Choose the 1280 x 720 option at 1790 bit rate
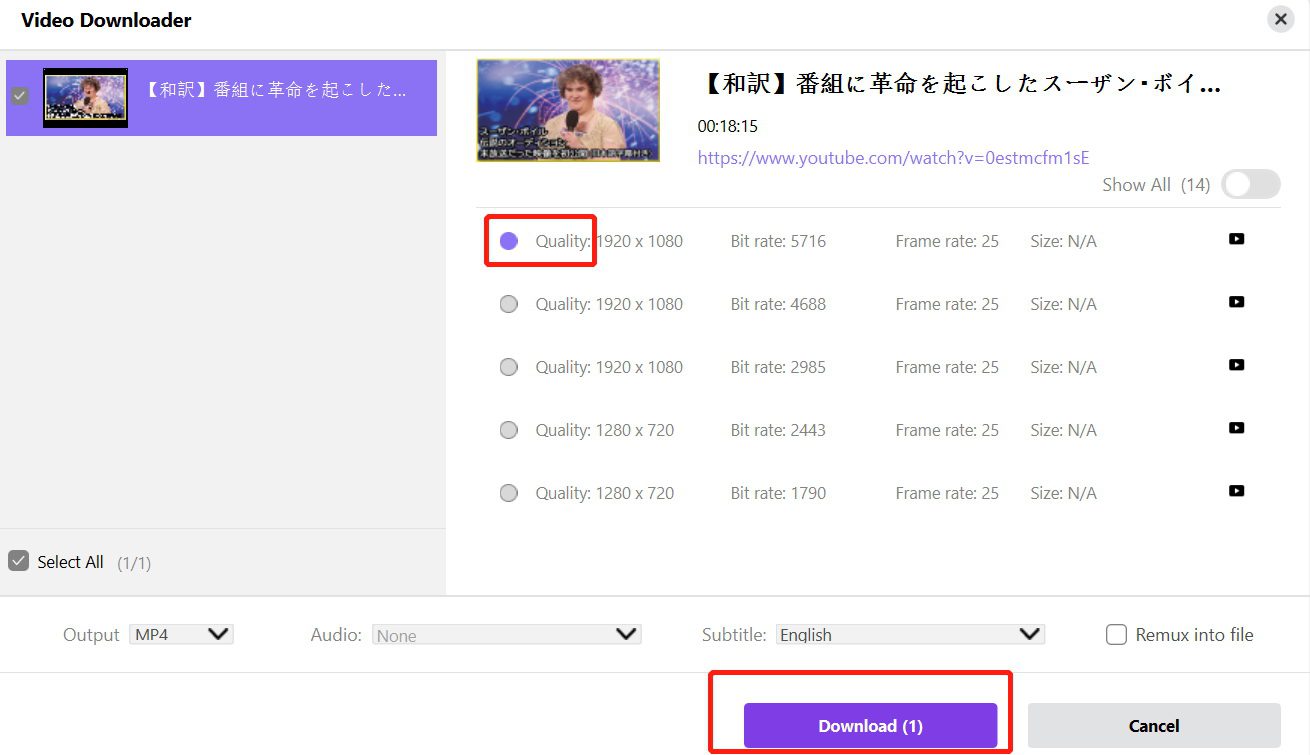Viewport: 1310px width, 755px height. point(509,493)
